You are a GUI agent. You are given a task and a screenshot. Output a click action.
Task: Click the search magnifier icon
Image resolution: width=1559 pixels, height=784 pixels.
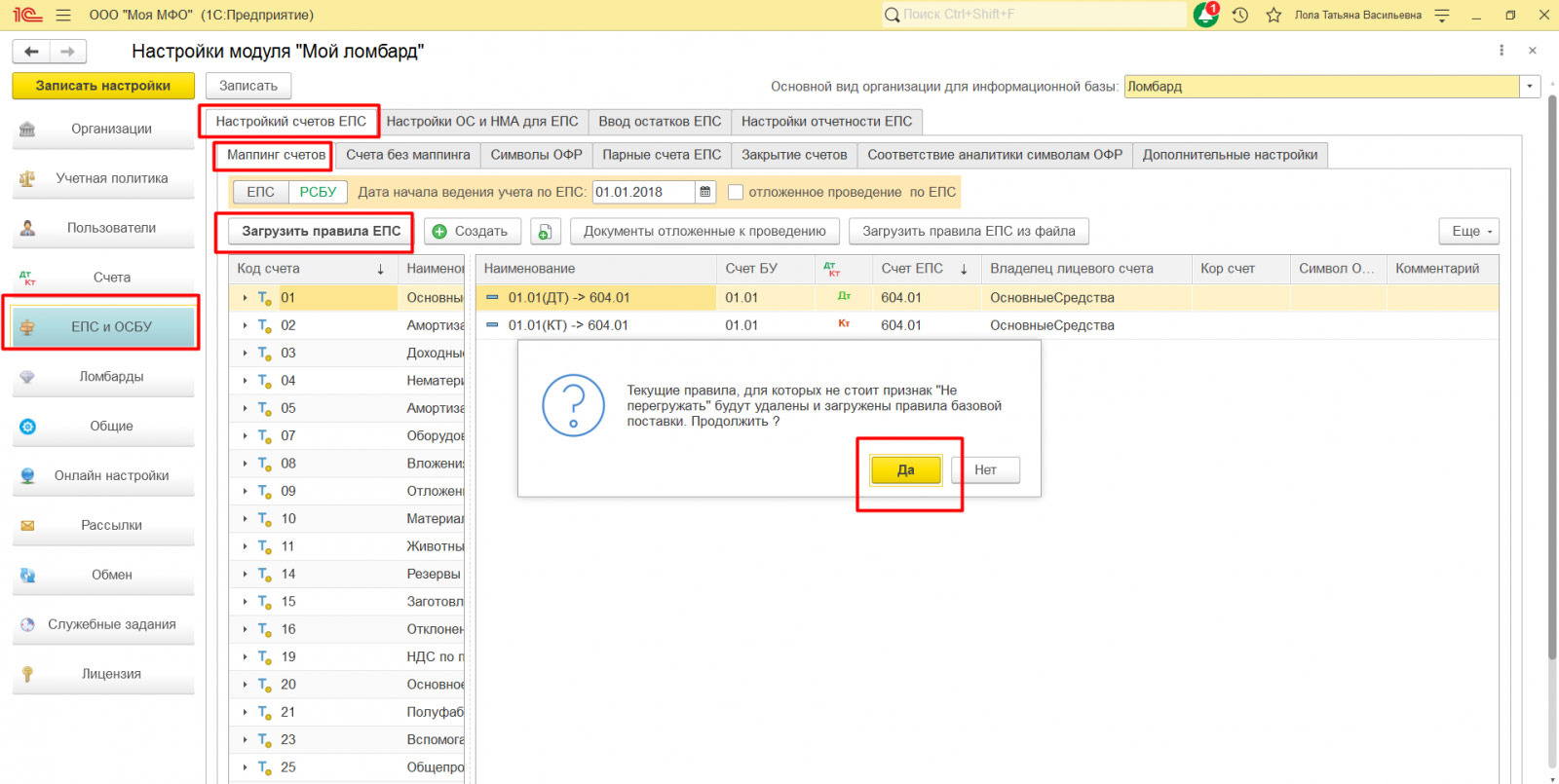coord(892,15)
